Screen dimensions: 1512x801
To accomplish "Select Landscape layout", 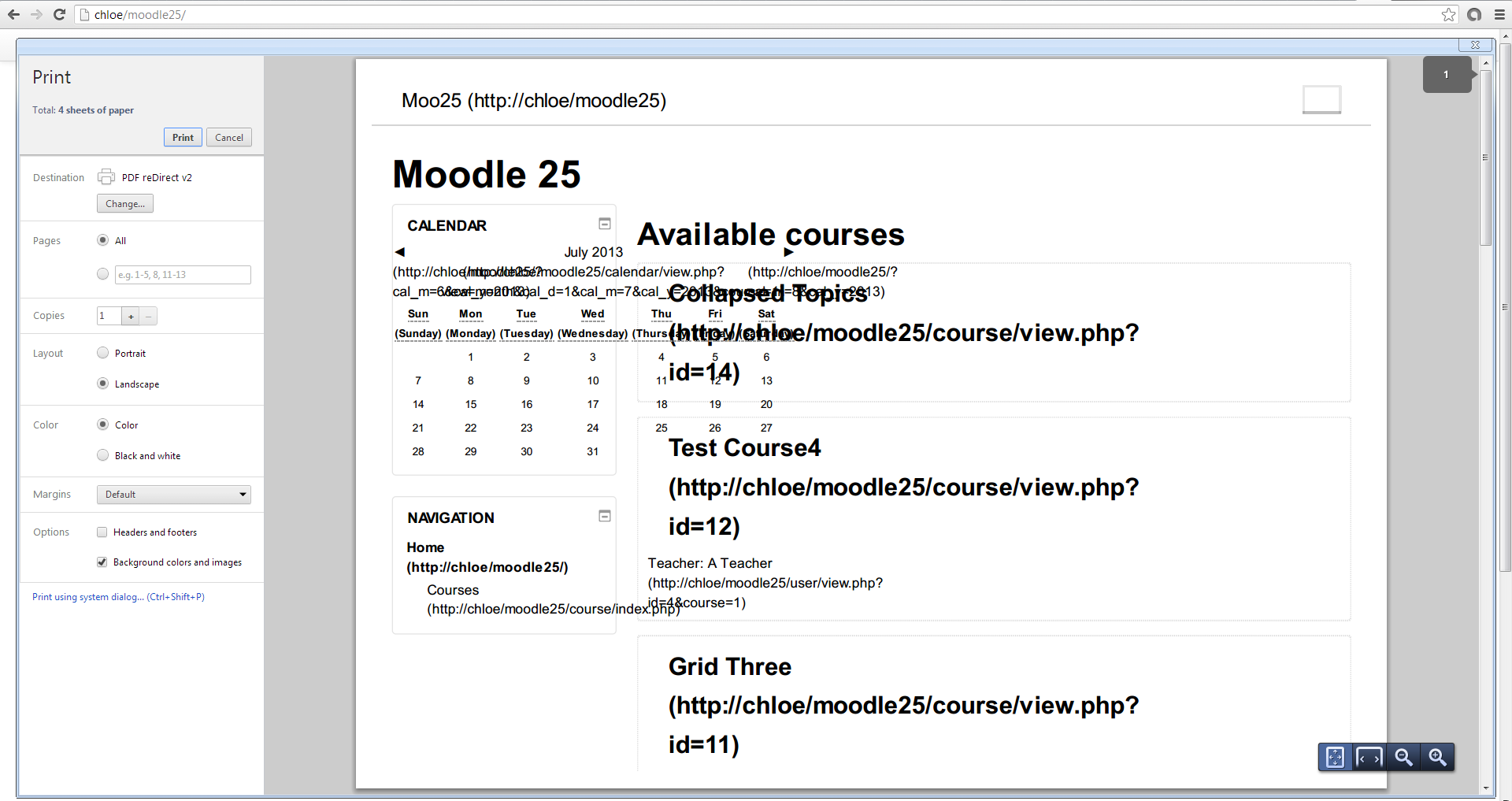I will coord(102,384).
